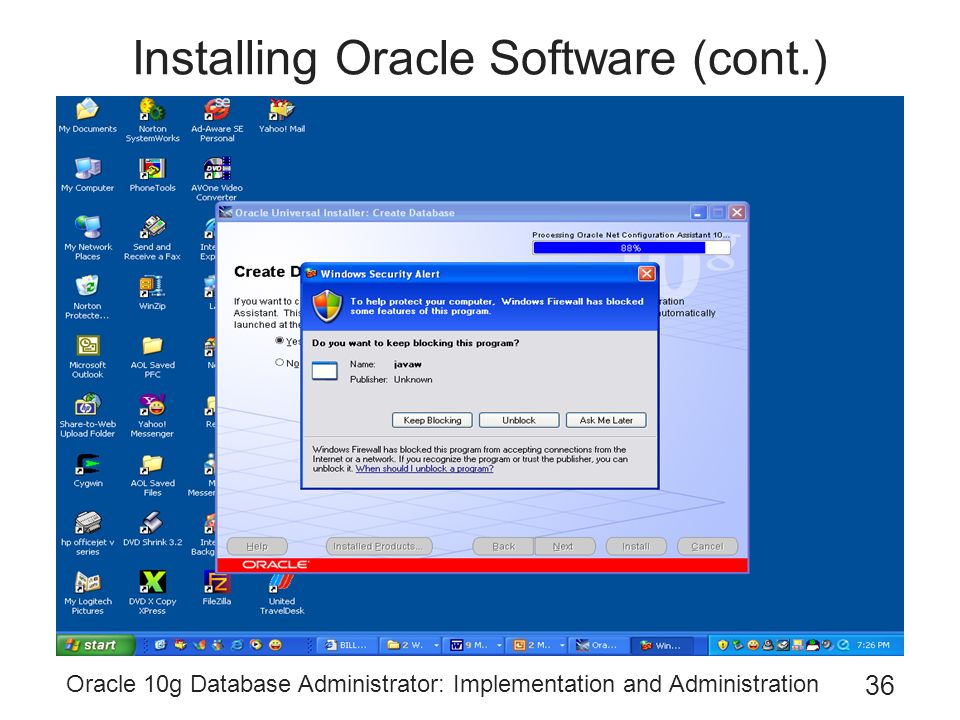The image size is (960, 720).
Task: Open My Documents desktop icon
Action: pyautogui.click(x=88, y=116)
